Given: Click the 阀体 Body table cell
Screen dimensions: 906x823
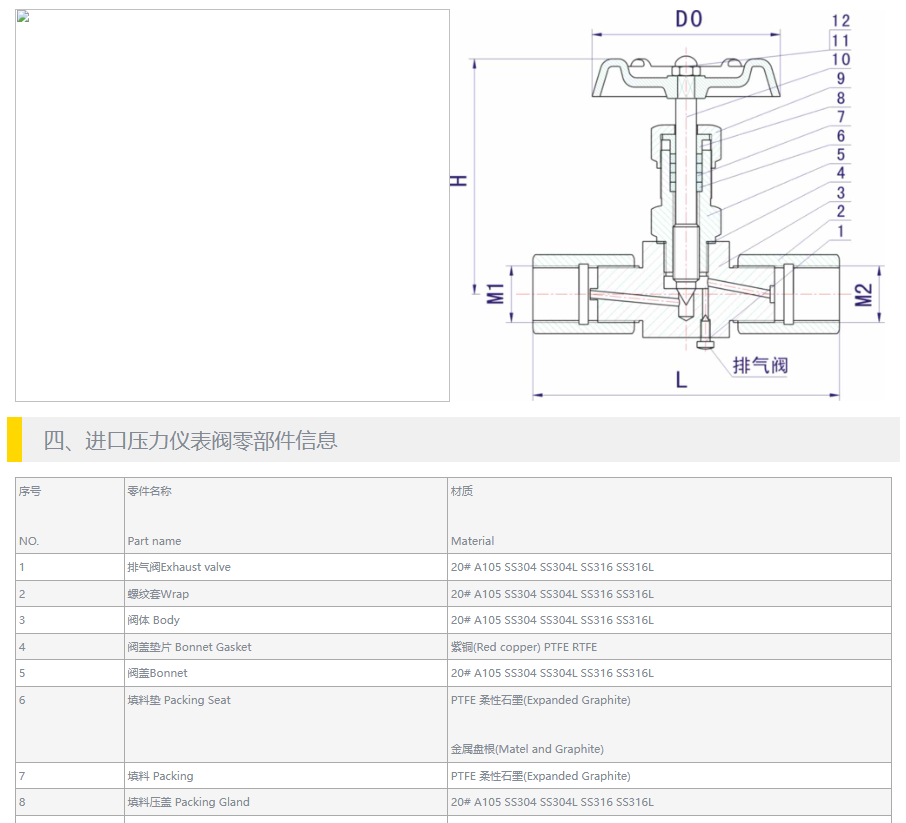Looking at the screenshot, I should (154, 620).
